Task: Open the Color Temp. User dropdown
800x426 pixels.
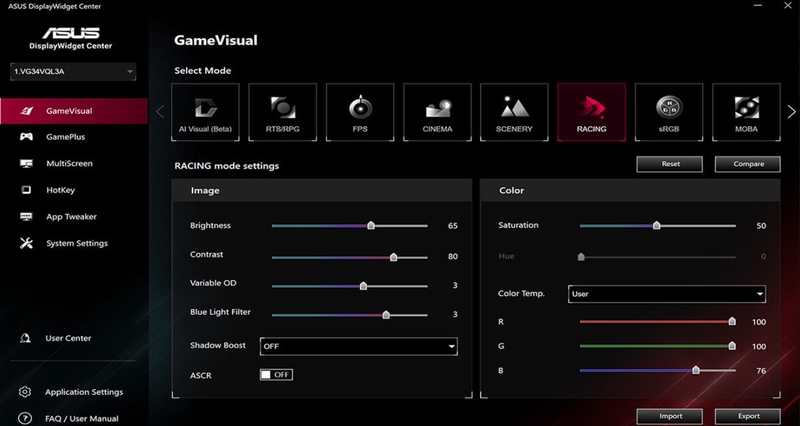Action: click(x=667, y=294)
